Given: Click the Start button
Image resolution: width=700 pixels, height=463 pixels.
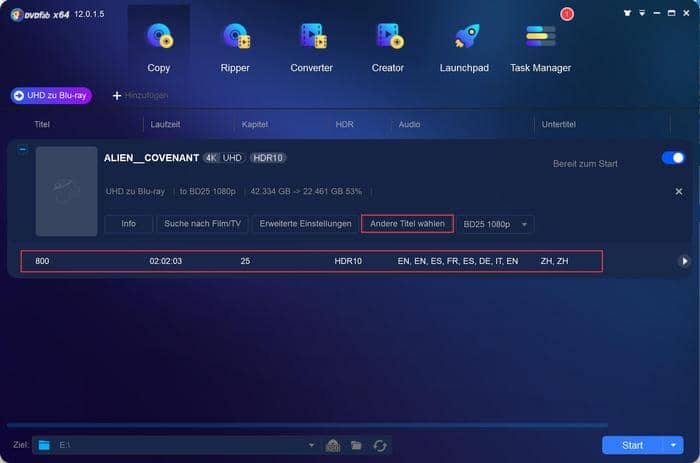Looking at the screenshot, I should 632,445.
